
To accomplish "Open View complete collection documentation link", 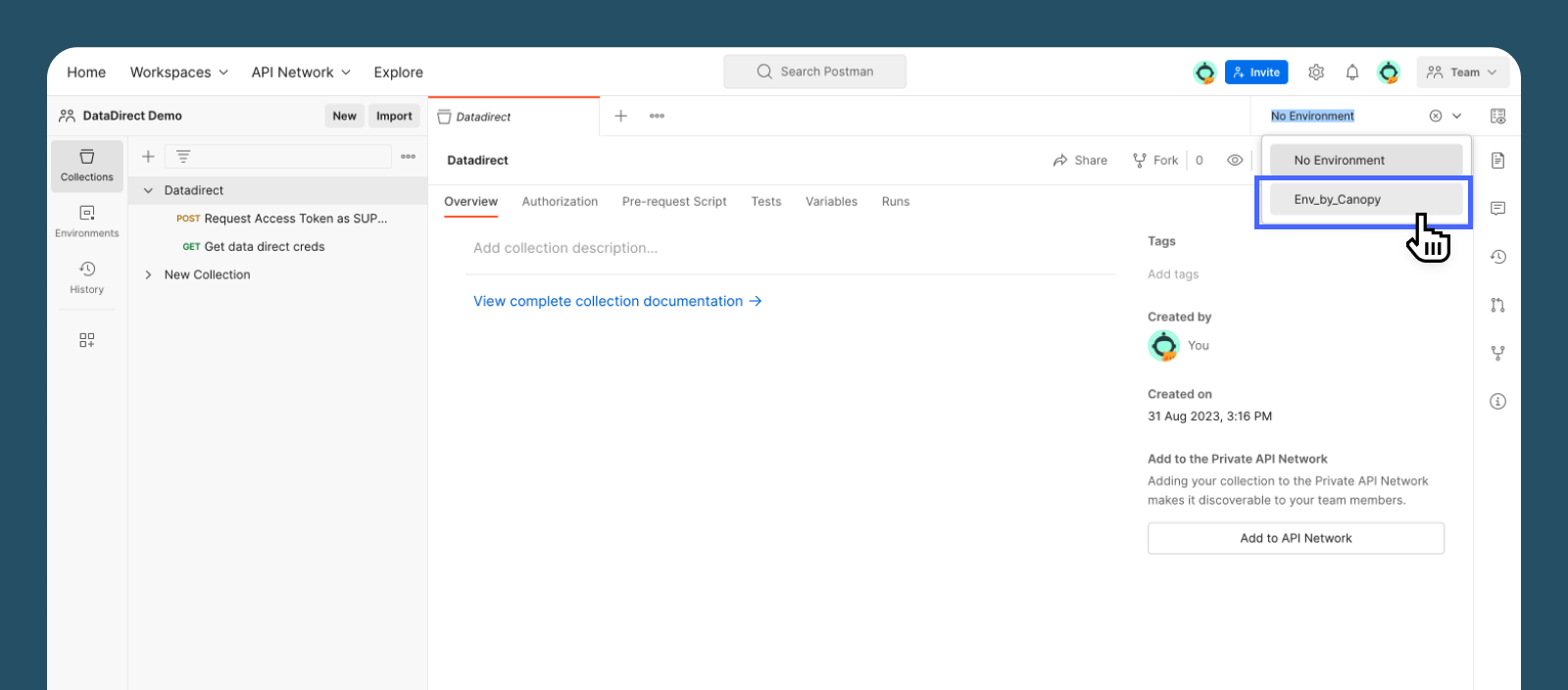I will coord(617,301).
